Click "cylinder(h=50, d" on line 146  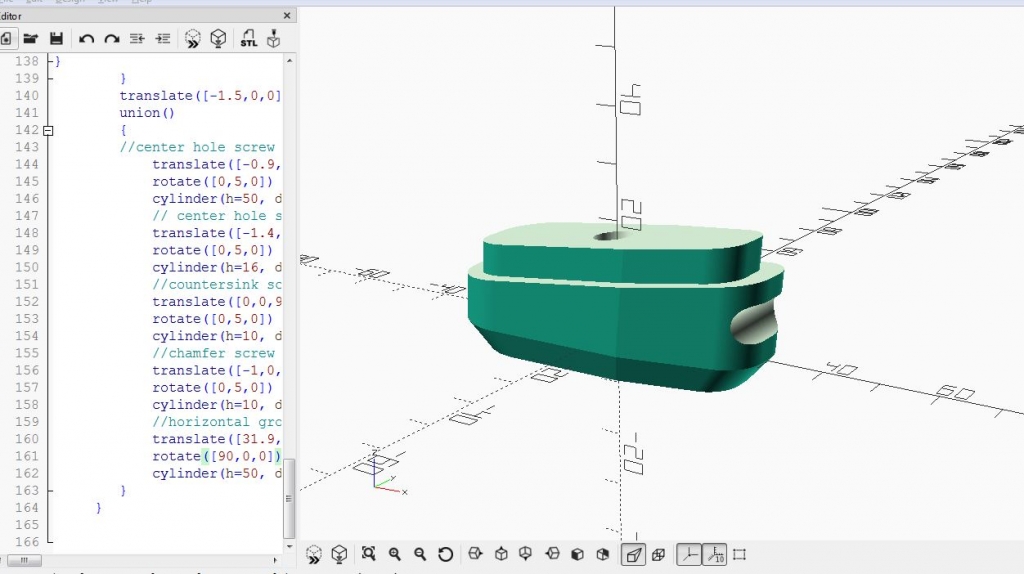coord(217,199)
